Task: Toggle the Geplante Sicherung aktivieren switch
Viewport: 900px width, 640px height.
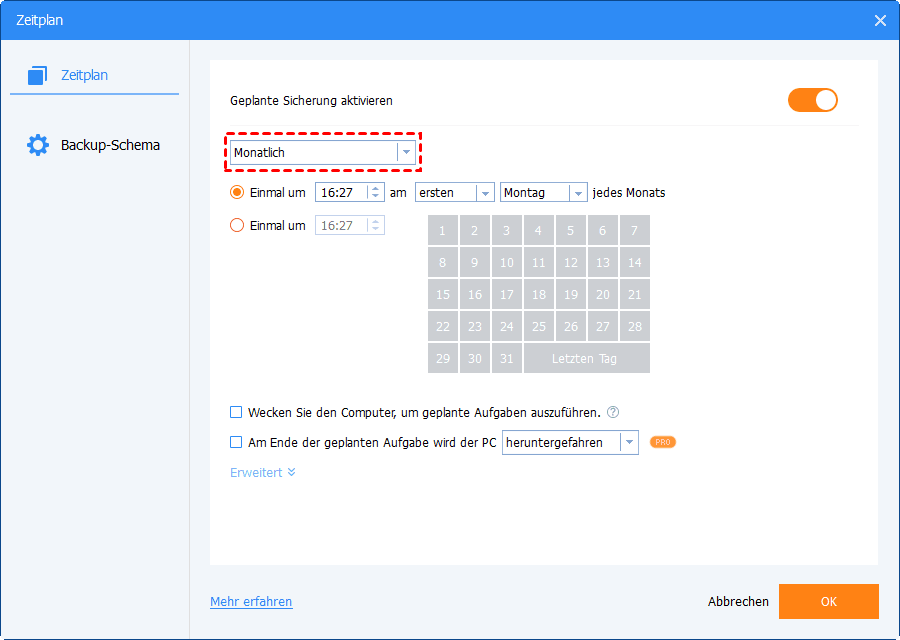Action: pyautogui.click(x=812, y=100)
